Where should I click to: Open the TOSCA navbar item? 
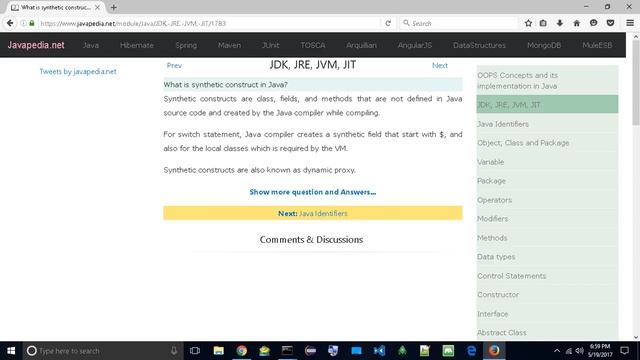(313, 45)
